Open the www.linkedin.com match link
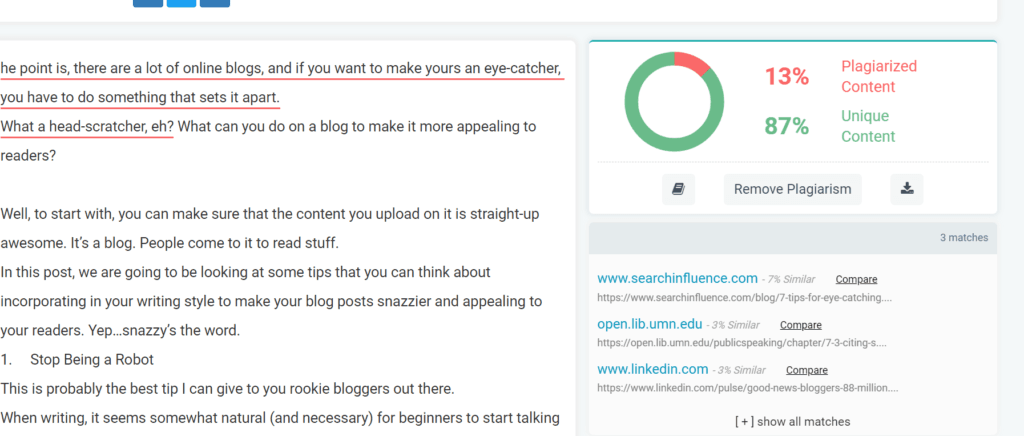The height and width of the screenshot is (436, 1024). pyautogui.click(x=652, y=369)
